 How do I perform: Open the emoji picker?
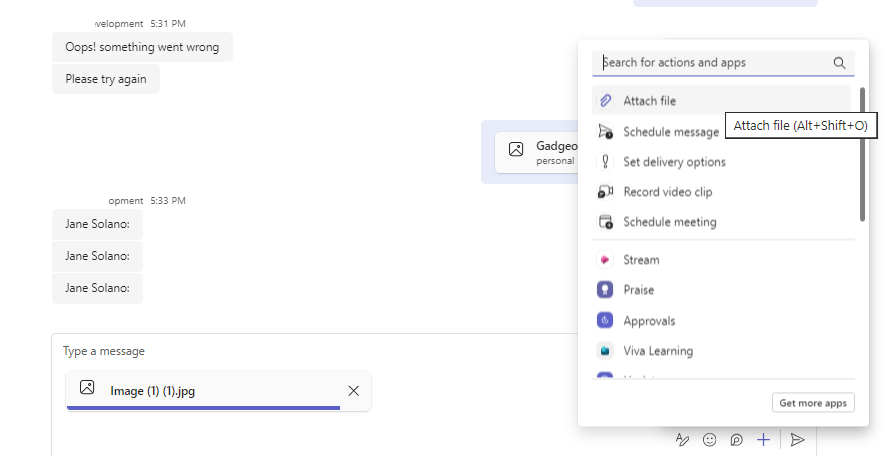pos(709,440)
